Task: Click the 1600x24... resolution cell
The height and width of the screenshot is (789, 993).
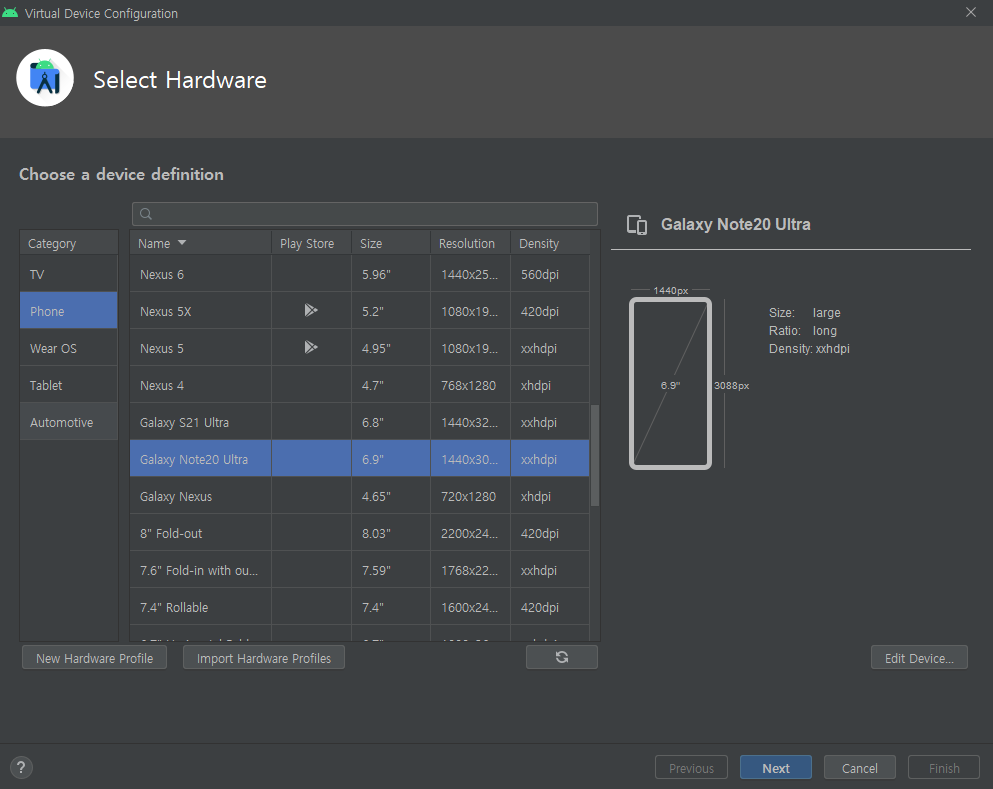Action: coord(471,607)
